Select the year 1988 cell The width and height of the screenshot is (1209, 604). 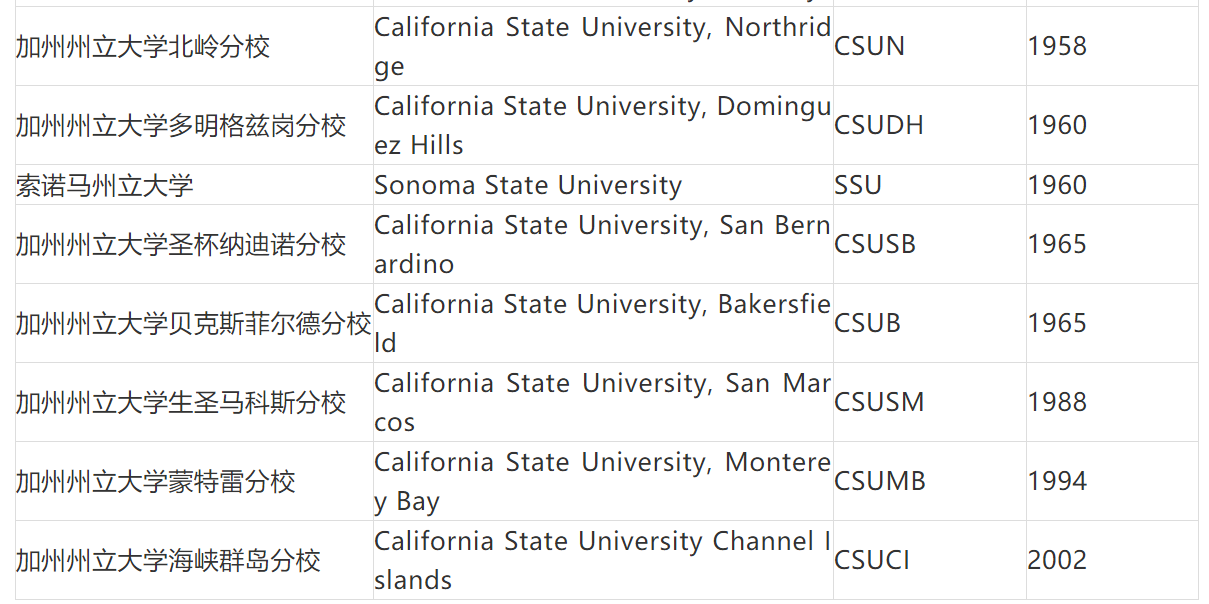pos(1056,402)
